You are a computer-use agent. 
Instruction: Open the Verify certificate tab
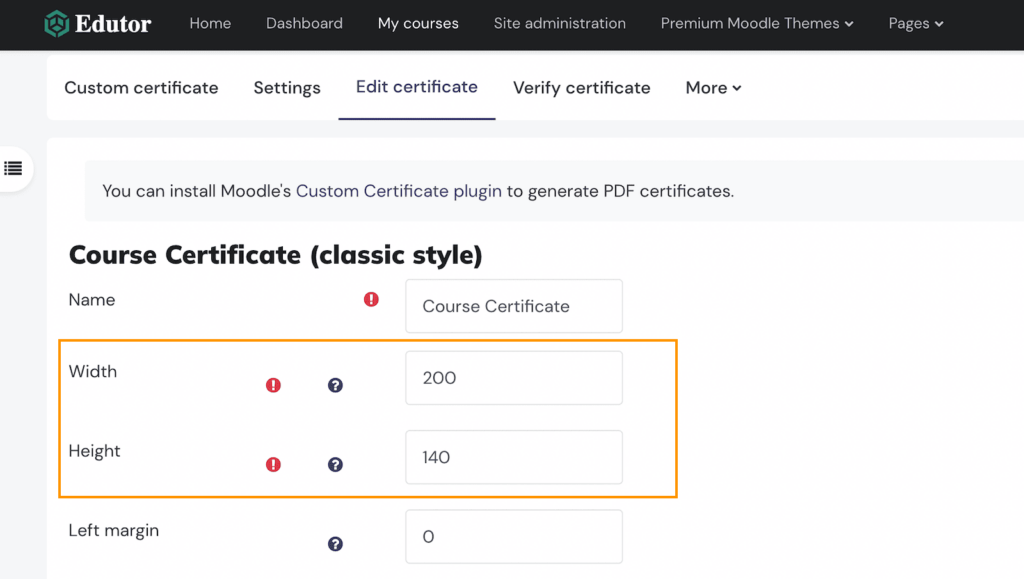581,88
